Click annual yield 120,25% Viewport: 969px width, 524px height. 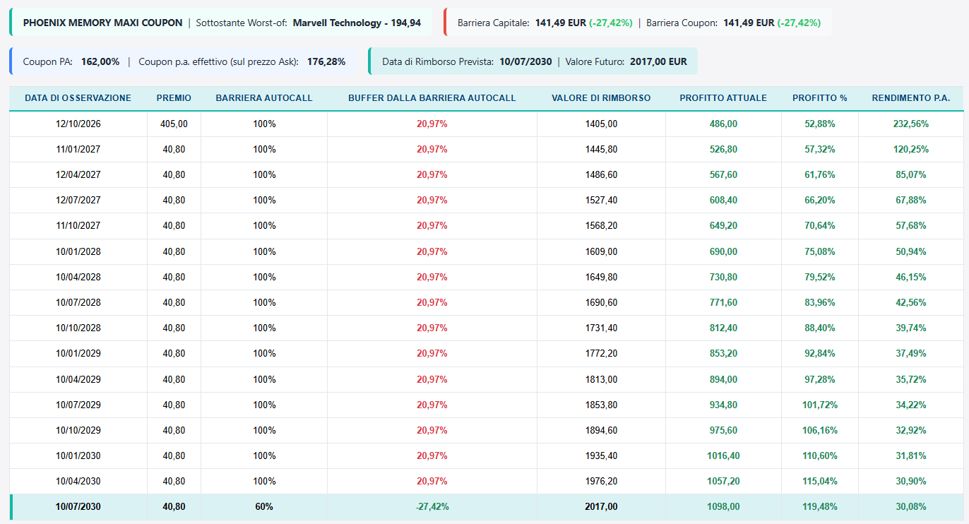911,149
